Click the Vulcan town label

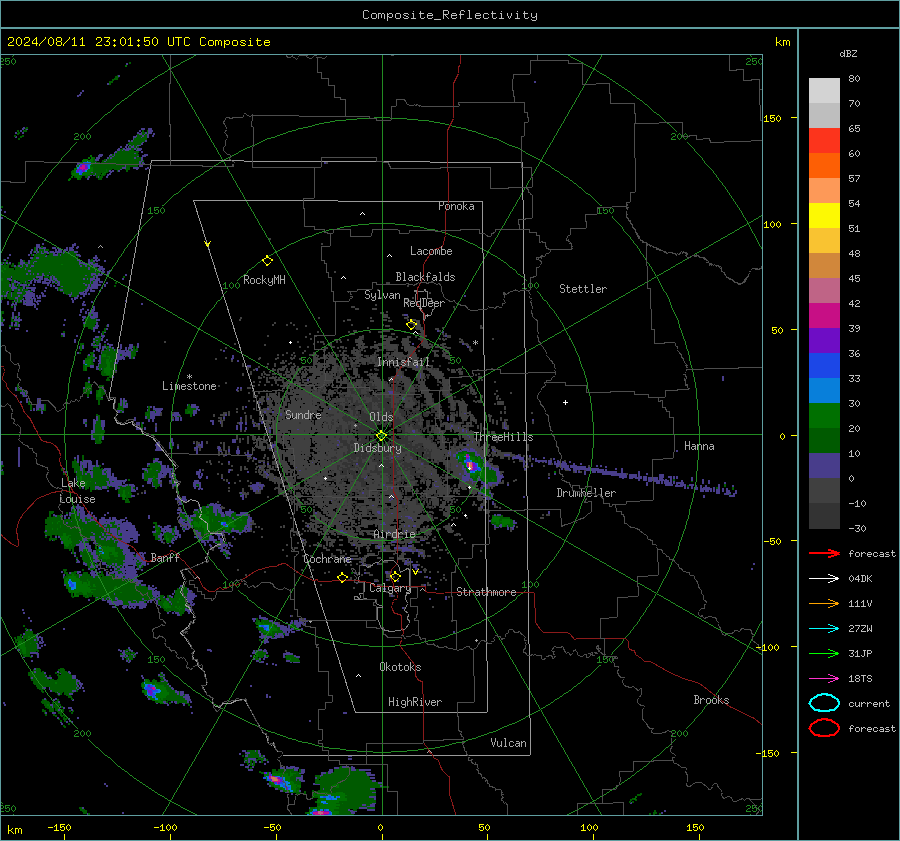point(508,743)
